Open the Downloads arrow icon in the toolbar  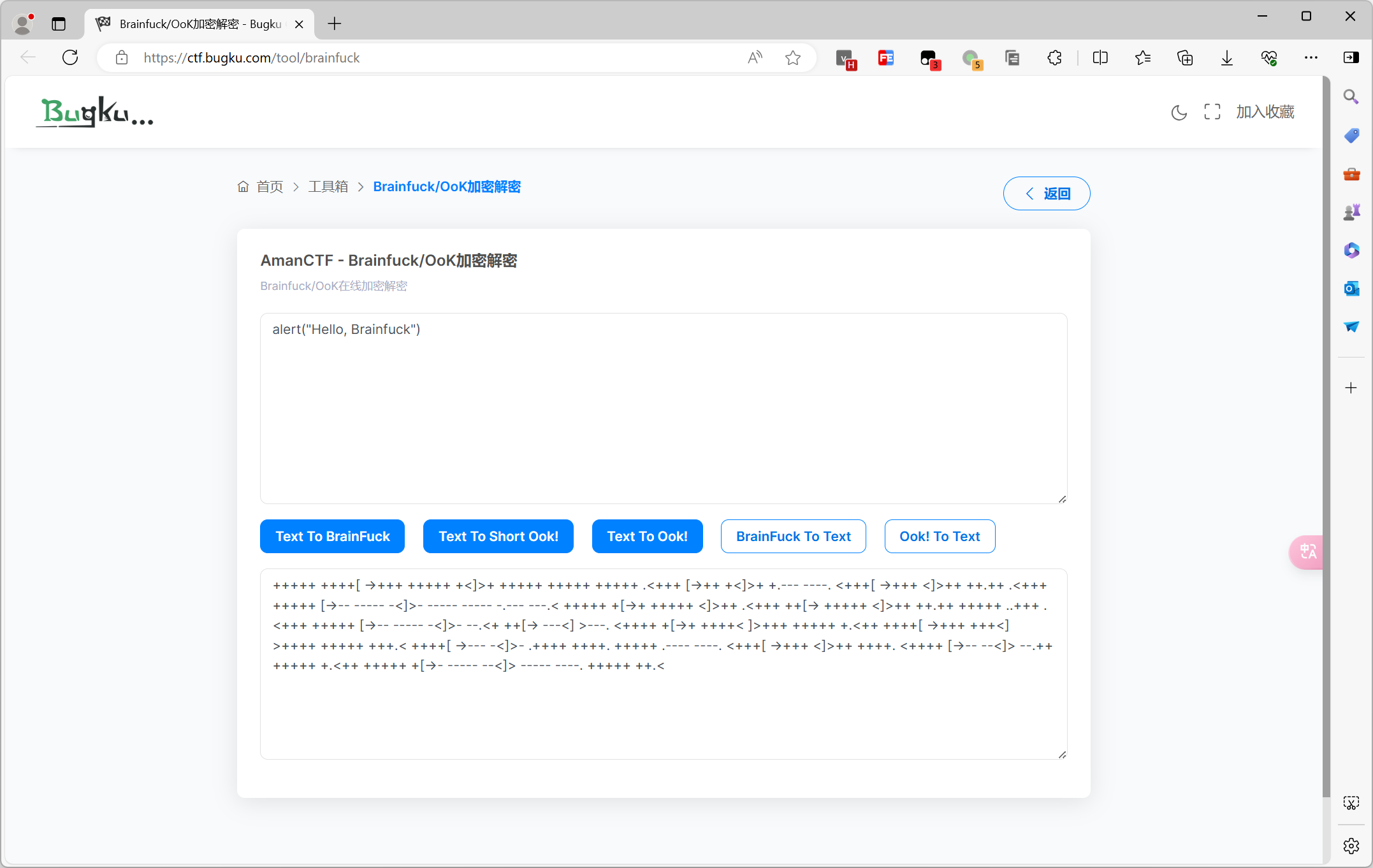click(x=1226, y=58)
